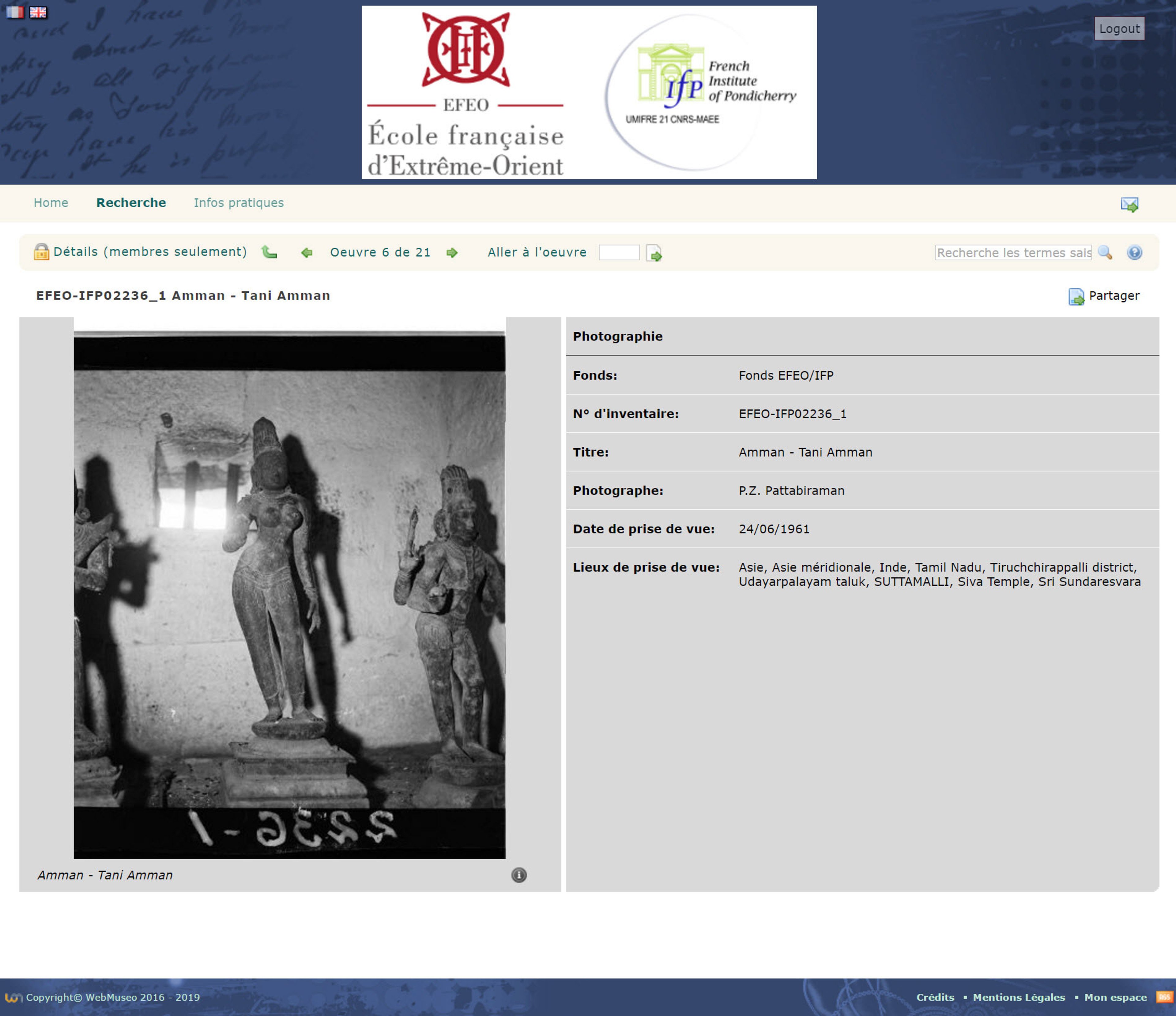Viewport: 1176px width, 1016px height.
Task: Open Infos pratiques menu item
Action: coord(238,203)
